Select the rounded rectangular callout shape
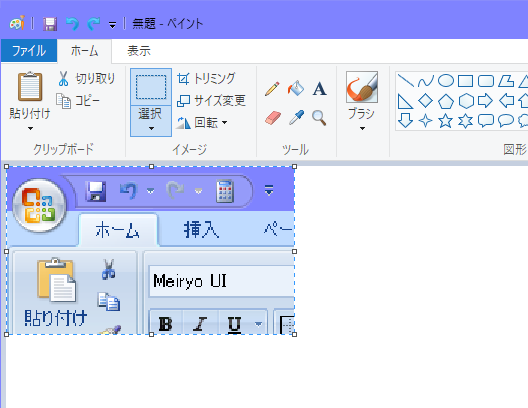 pos(486,121)
